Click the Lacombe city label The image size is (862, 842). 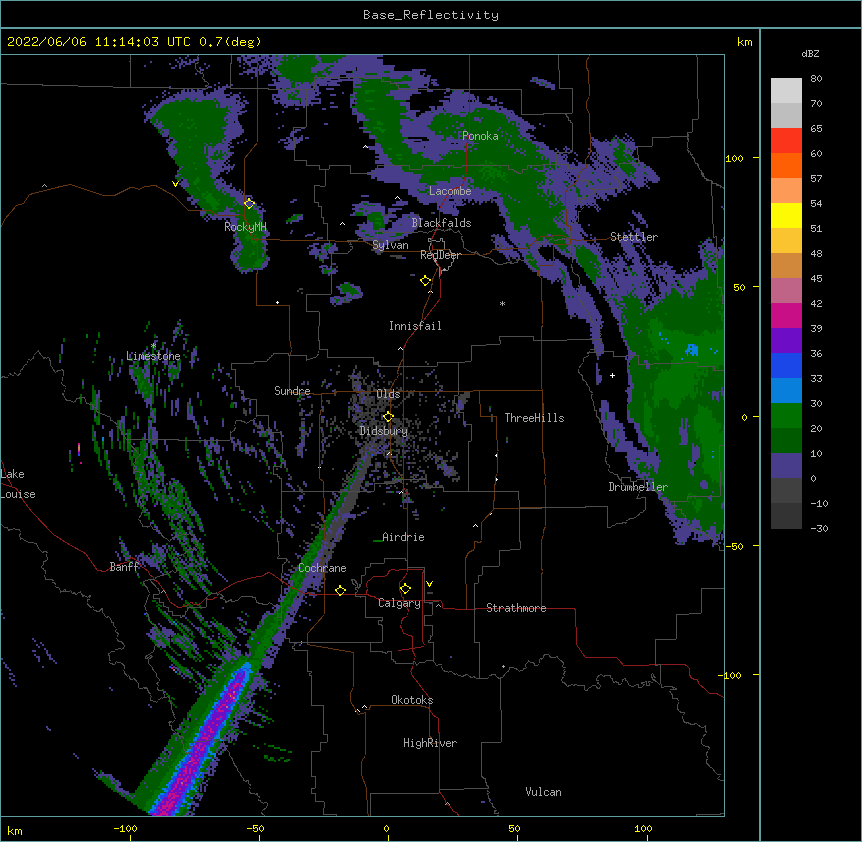tap(450, 191)
